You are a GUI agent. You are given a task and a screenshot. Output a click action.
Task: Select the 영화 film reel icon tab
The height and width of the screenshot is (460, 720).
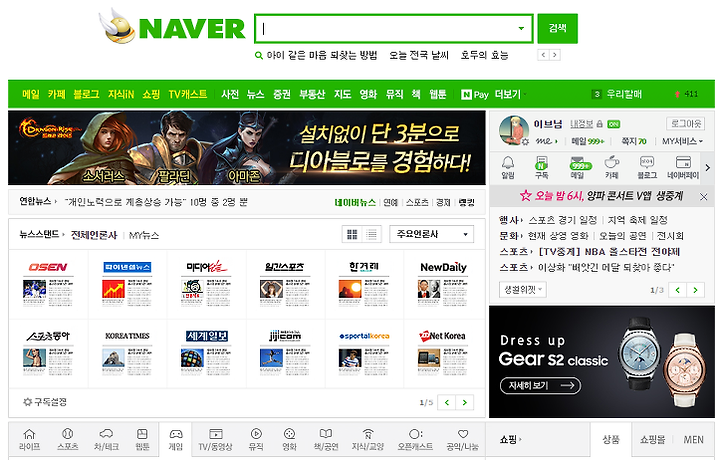[289, 440]
